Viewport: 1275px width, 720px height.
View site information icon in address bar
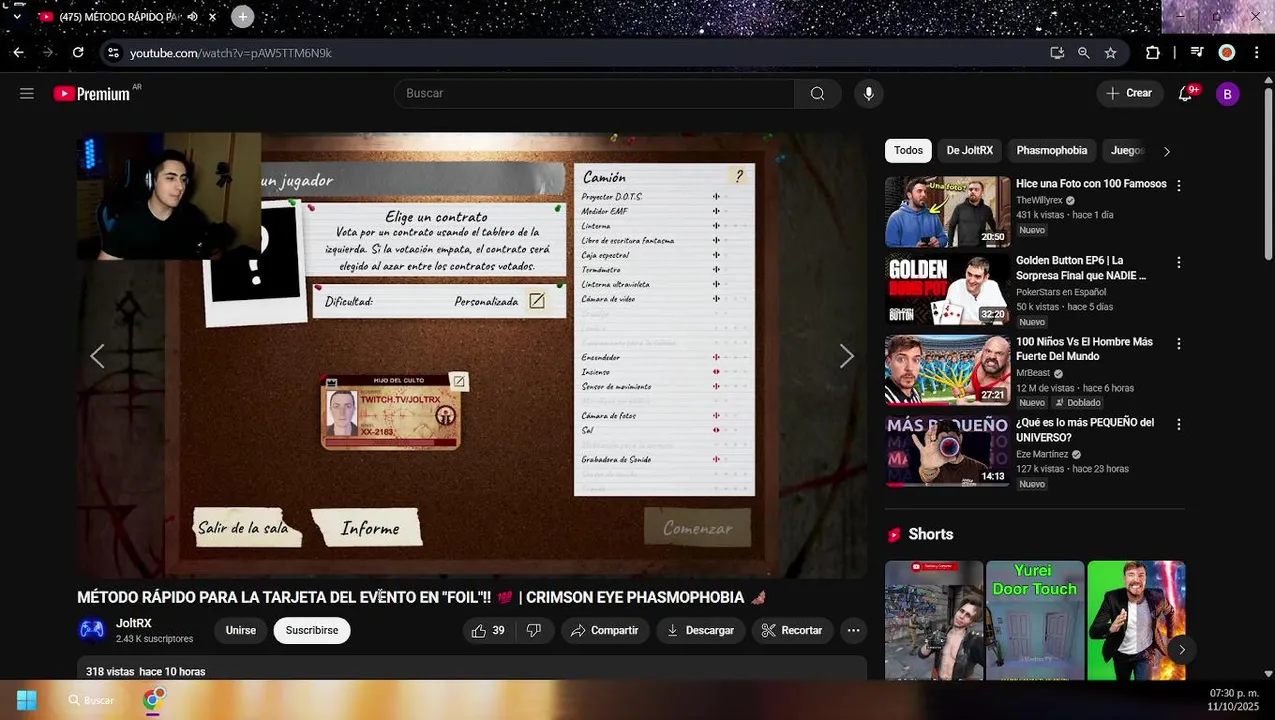click(x=113, y=53)
